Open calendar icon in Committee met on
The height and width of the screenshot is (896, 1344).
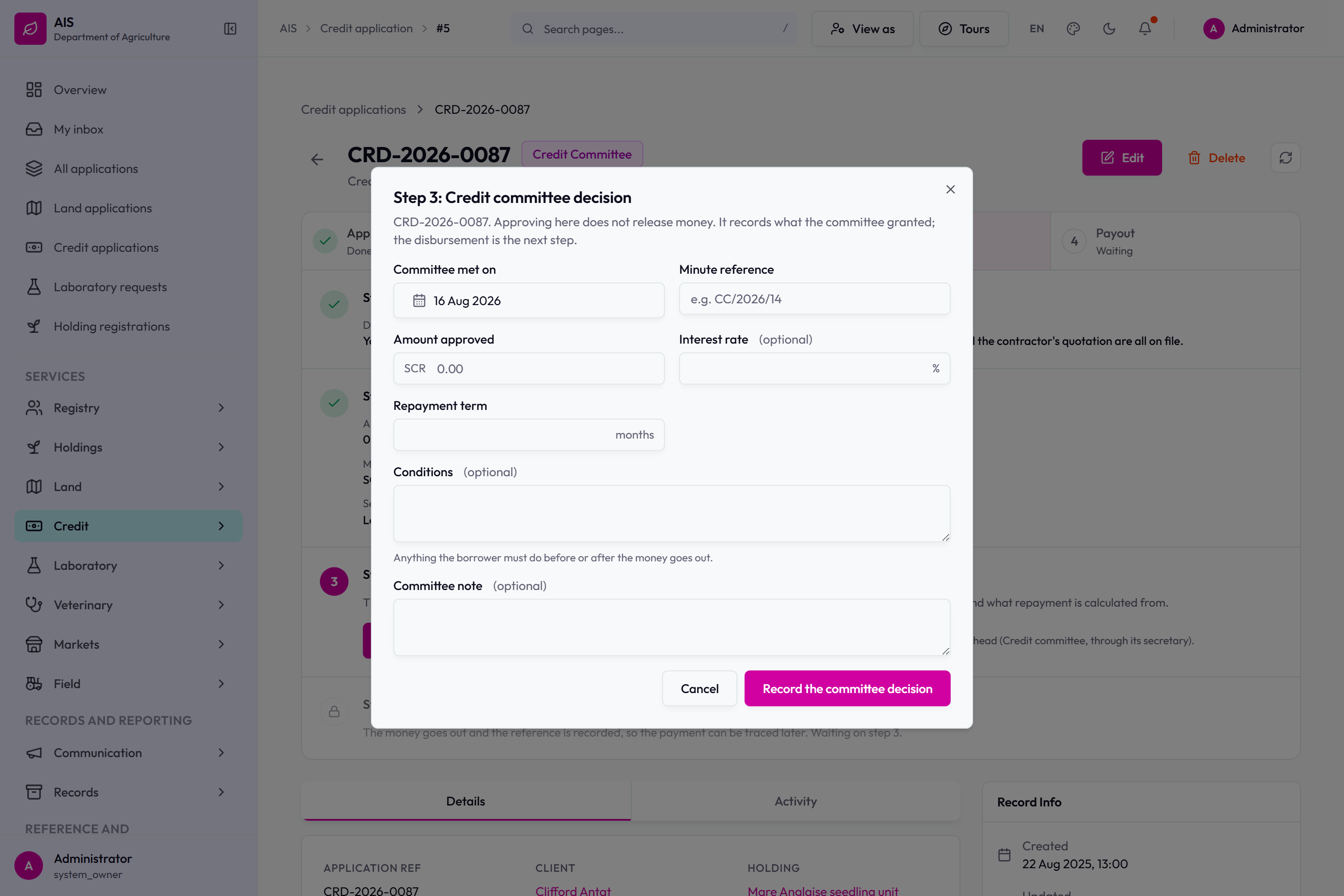[419, 301]
